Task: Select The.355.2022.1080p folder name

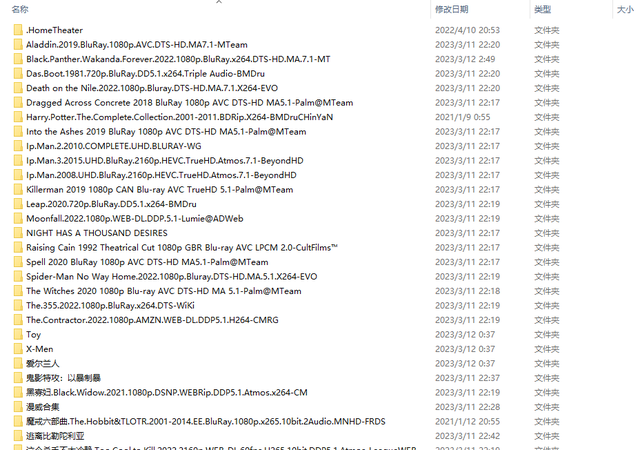Action: pos(110,305)
